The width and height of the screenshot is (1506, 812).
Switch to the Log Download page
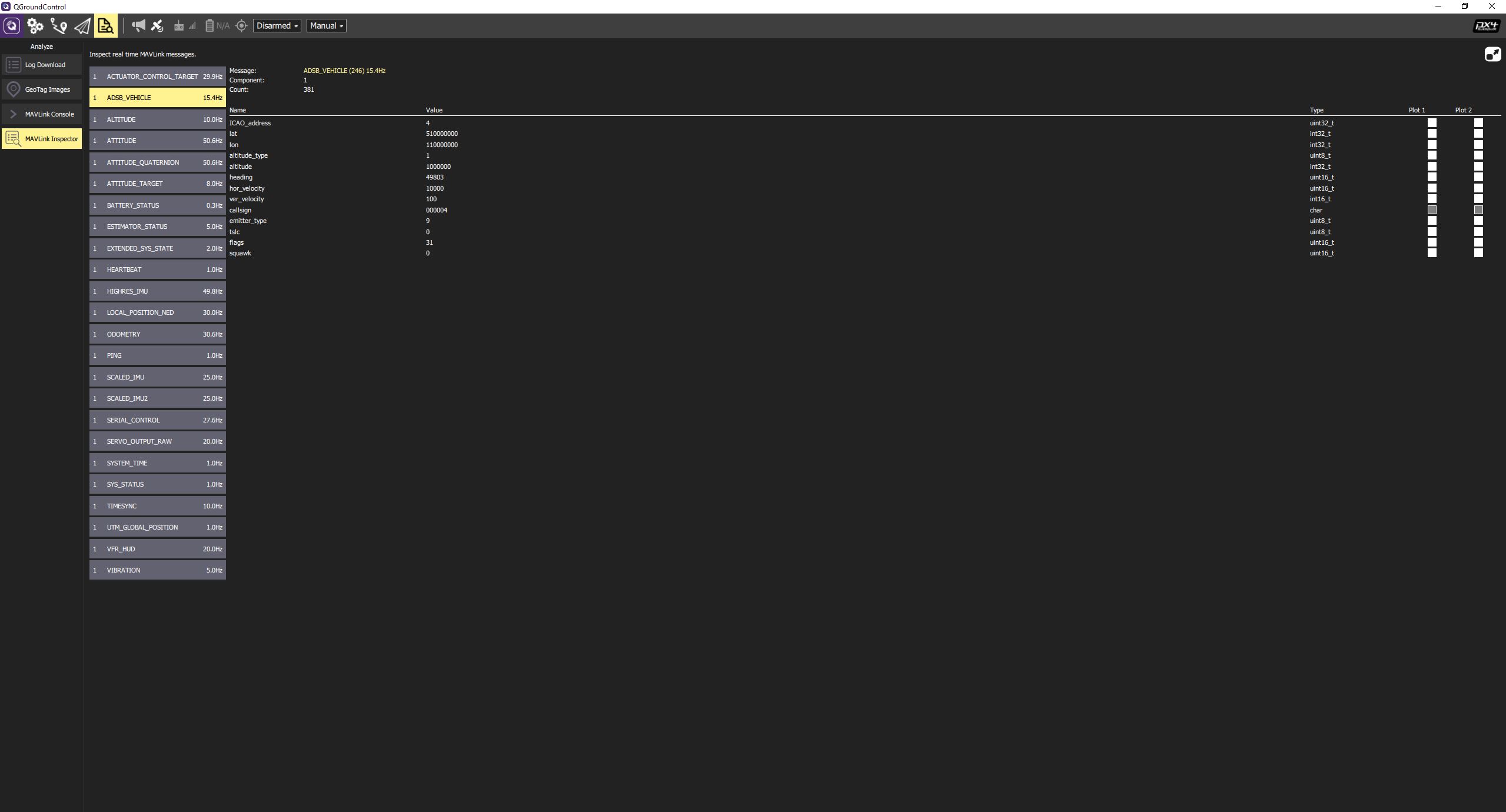(41, 65)
